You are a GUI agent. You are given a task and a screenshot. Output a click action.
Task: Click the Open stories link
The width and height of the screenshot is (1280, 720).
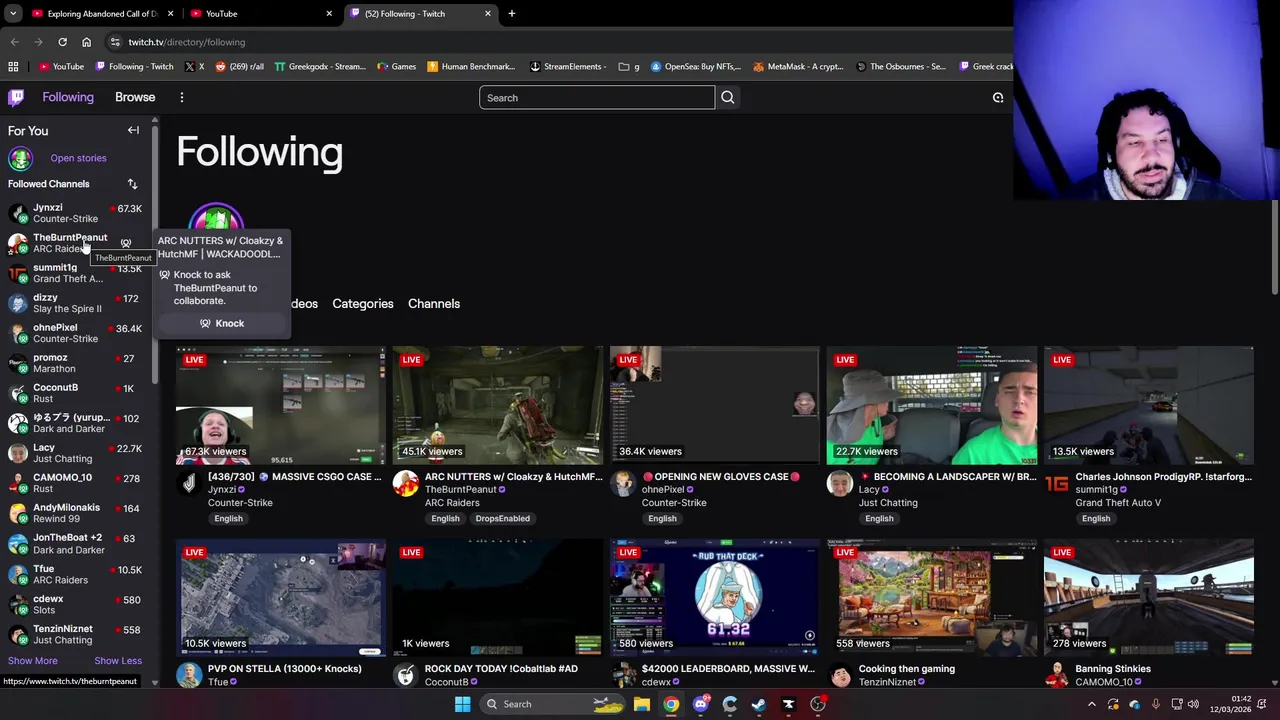click(x=78, y=158)
